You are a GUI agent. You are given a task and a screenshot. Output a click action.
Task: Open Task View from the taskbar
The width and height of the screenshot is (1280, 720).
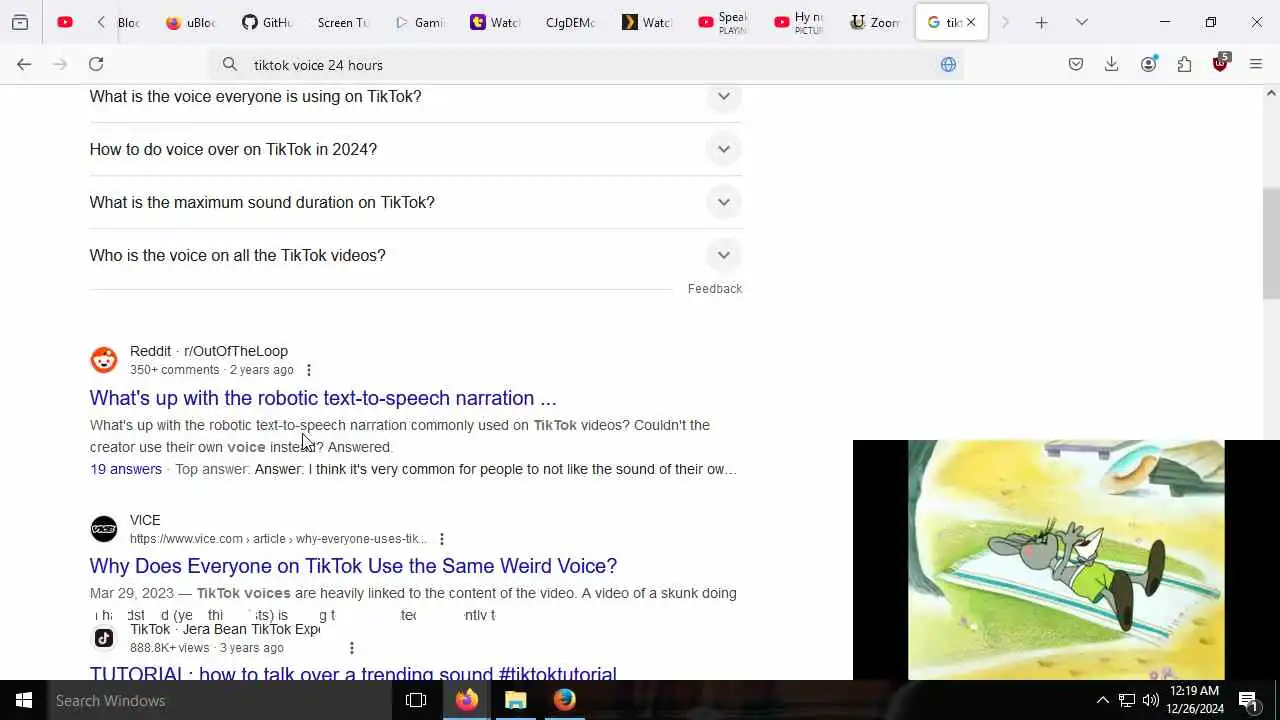416,700
